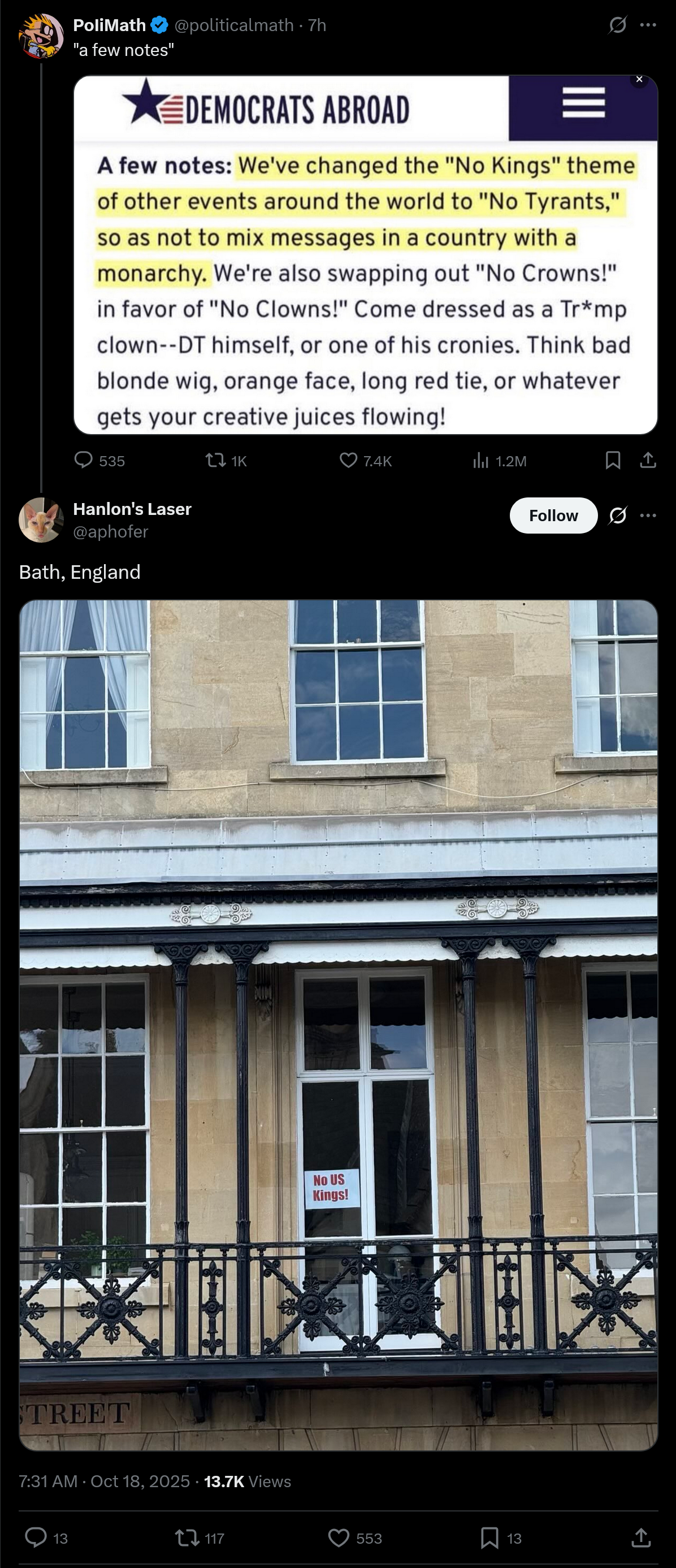Reply to PoliMath's post with 535 replies
This screenshot has height=1568, width=676.
tap(99, 460)
